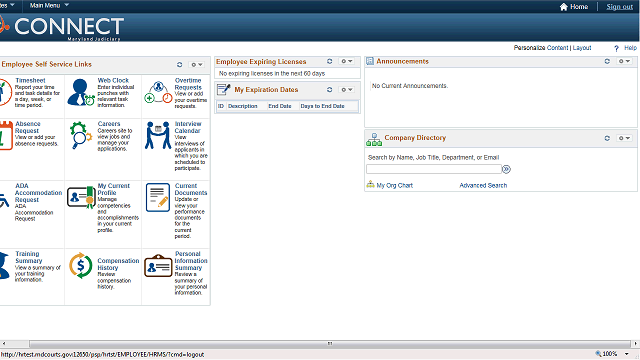Image resolution: width=640 pixels, height=360 pixels.
Task: Open the Current Documents link
Action: pos(191,189)
